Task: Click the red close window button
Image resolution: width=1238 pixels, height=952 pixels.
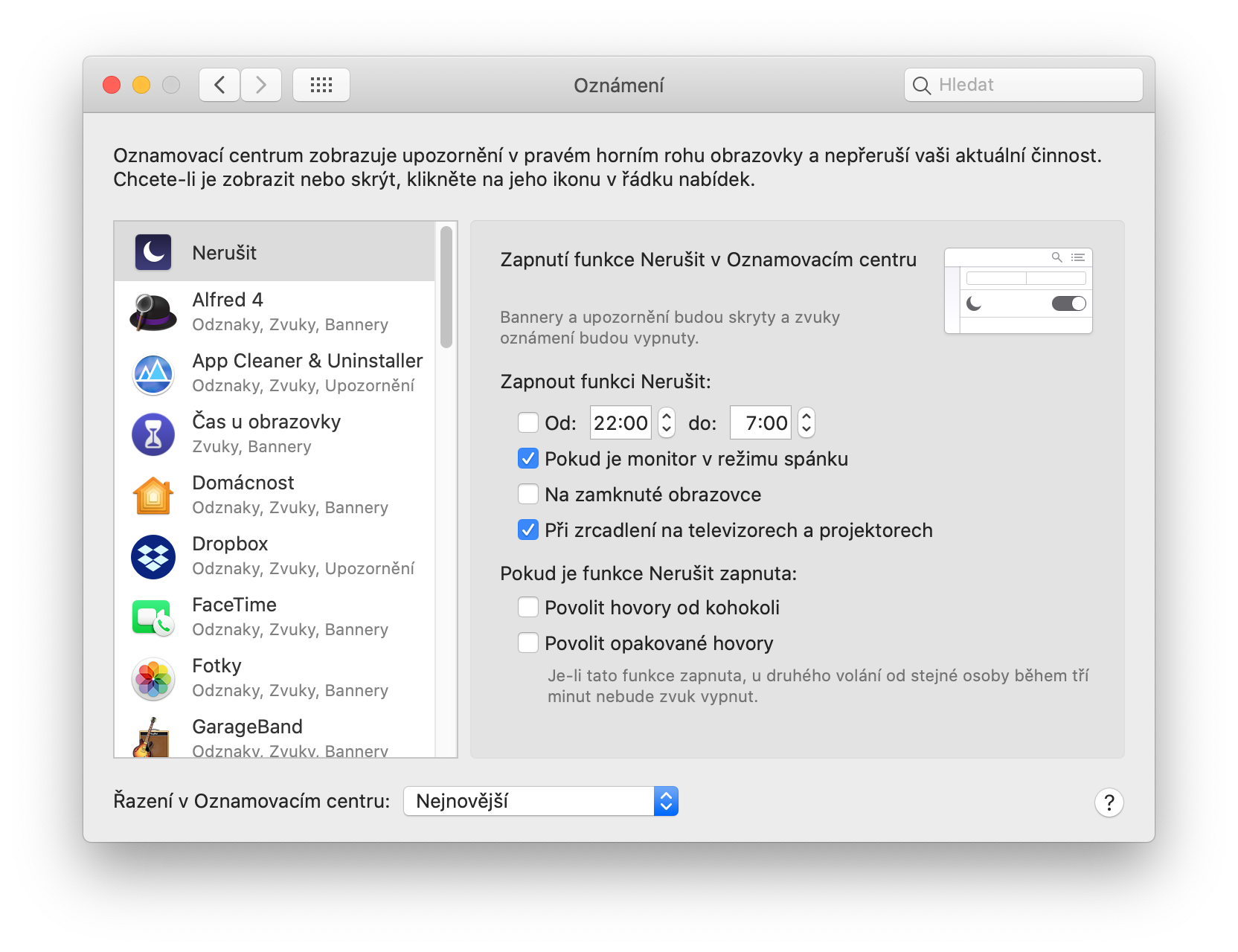Action: (112, 85)
